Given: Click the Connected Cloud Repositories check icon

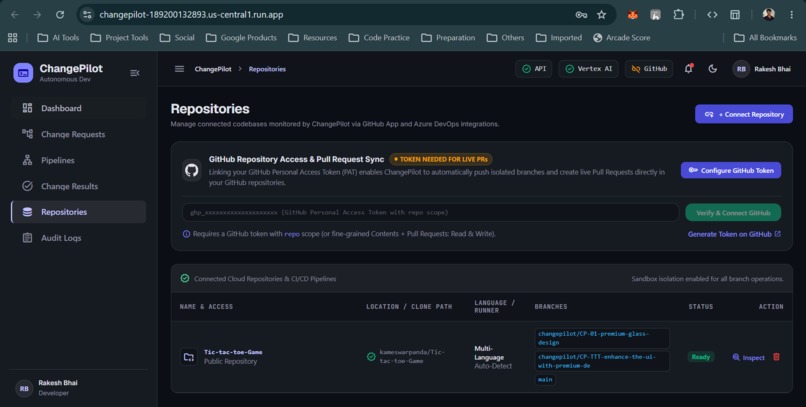Looking at the screenshot, I should 185,279.
